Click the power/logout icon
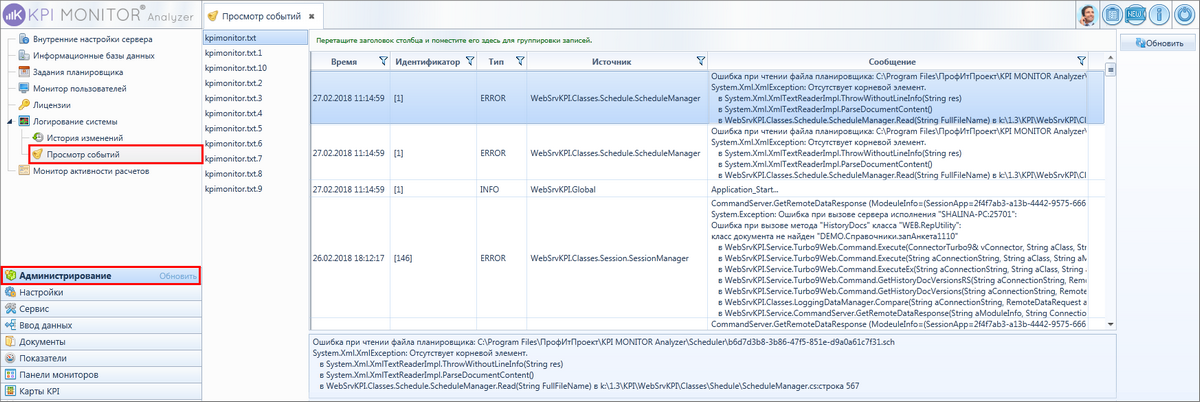This screenshot has height=402, width=1200. pos(1183,14)
